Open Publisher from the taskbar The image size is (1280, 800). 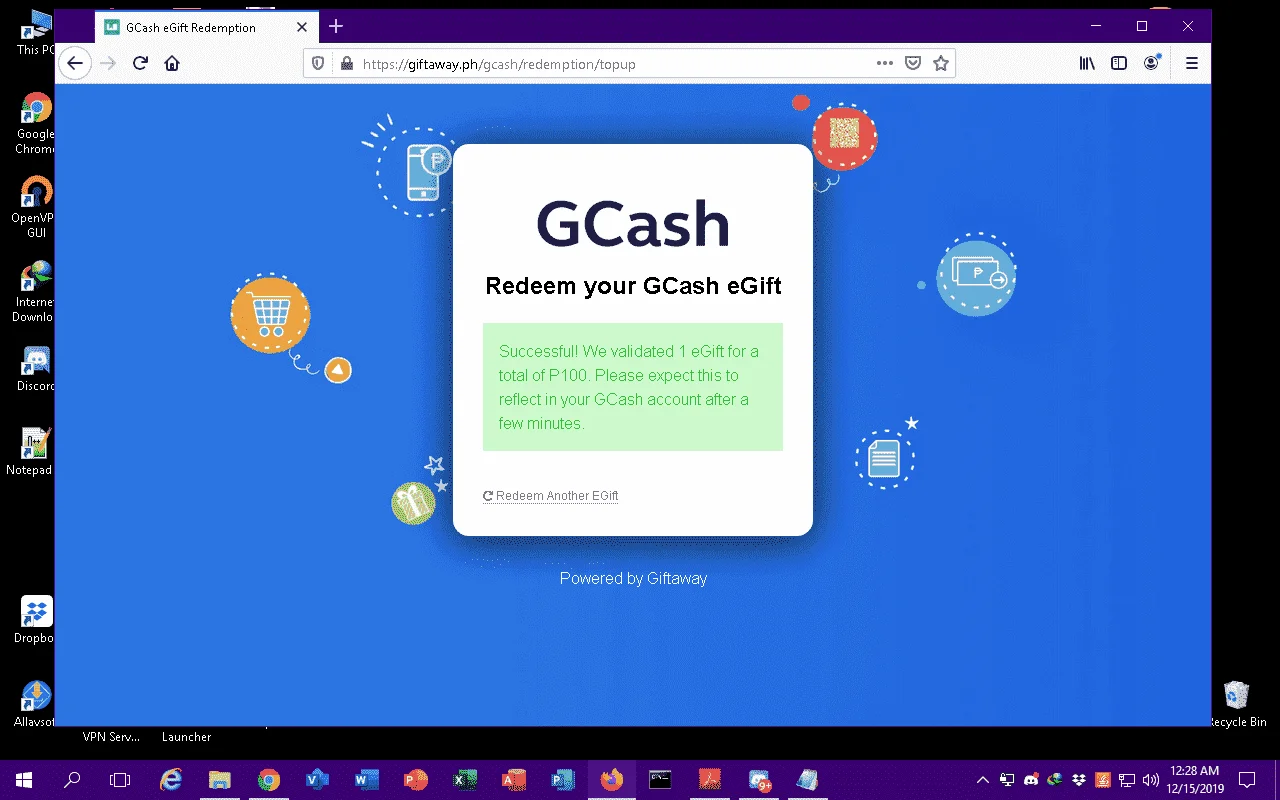point(563,780)
